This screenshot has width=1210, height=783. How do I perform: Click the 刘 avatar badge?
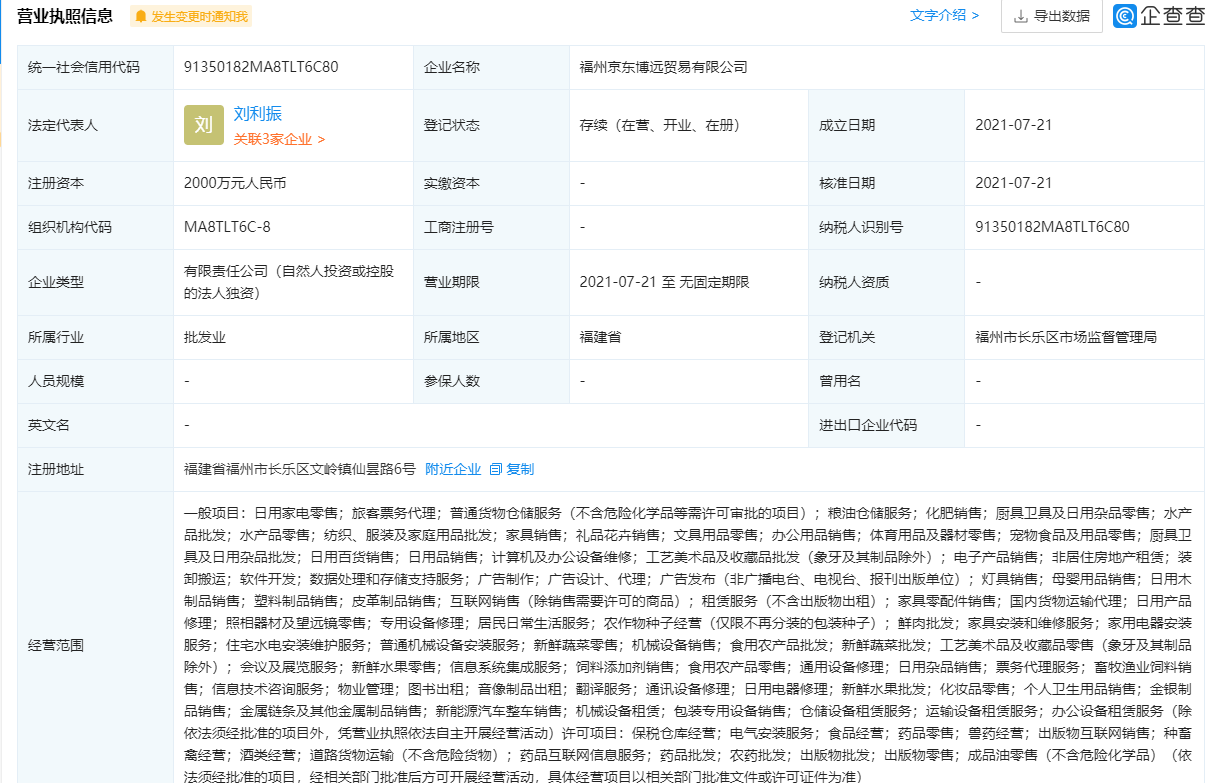click(204, 125)
